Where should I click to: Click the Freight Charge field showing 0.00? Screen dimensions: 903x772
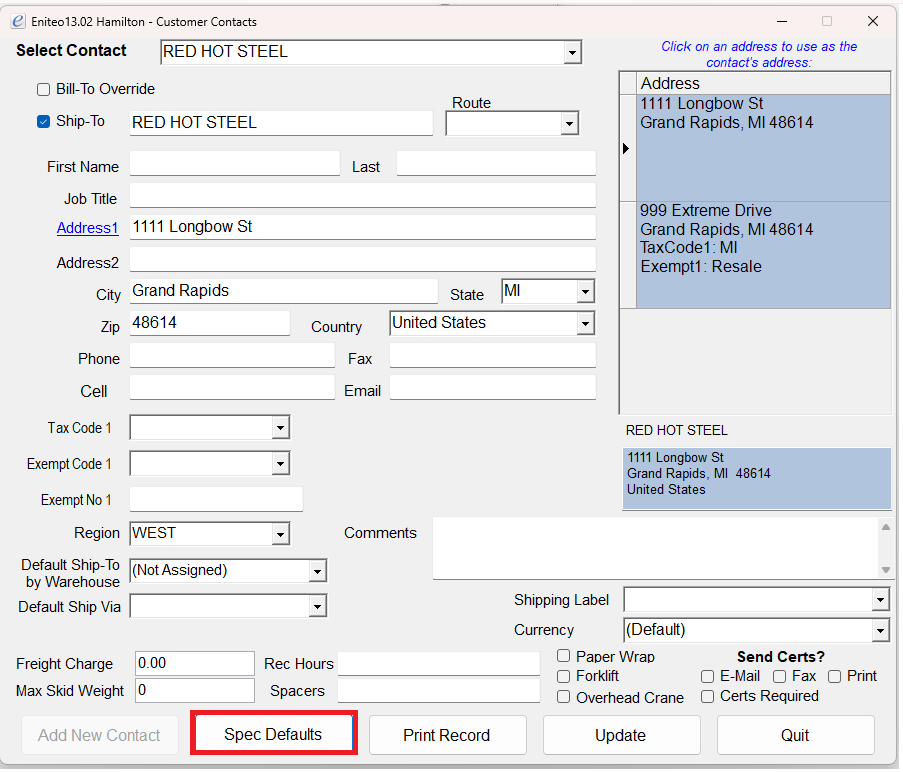(195, 663)
